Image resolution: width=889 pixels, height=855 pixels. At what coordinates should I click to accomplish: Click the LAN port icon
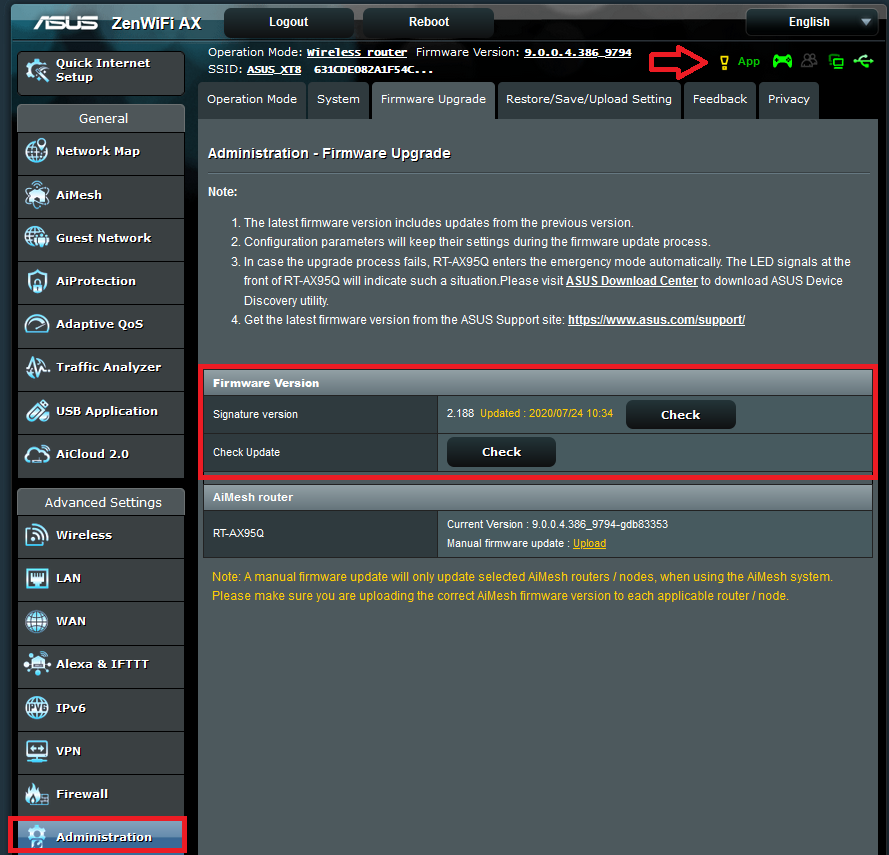[x=37, y=578]
